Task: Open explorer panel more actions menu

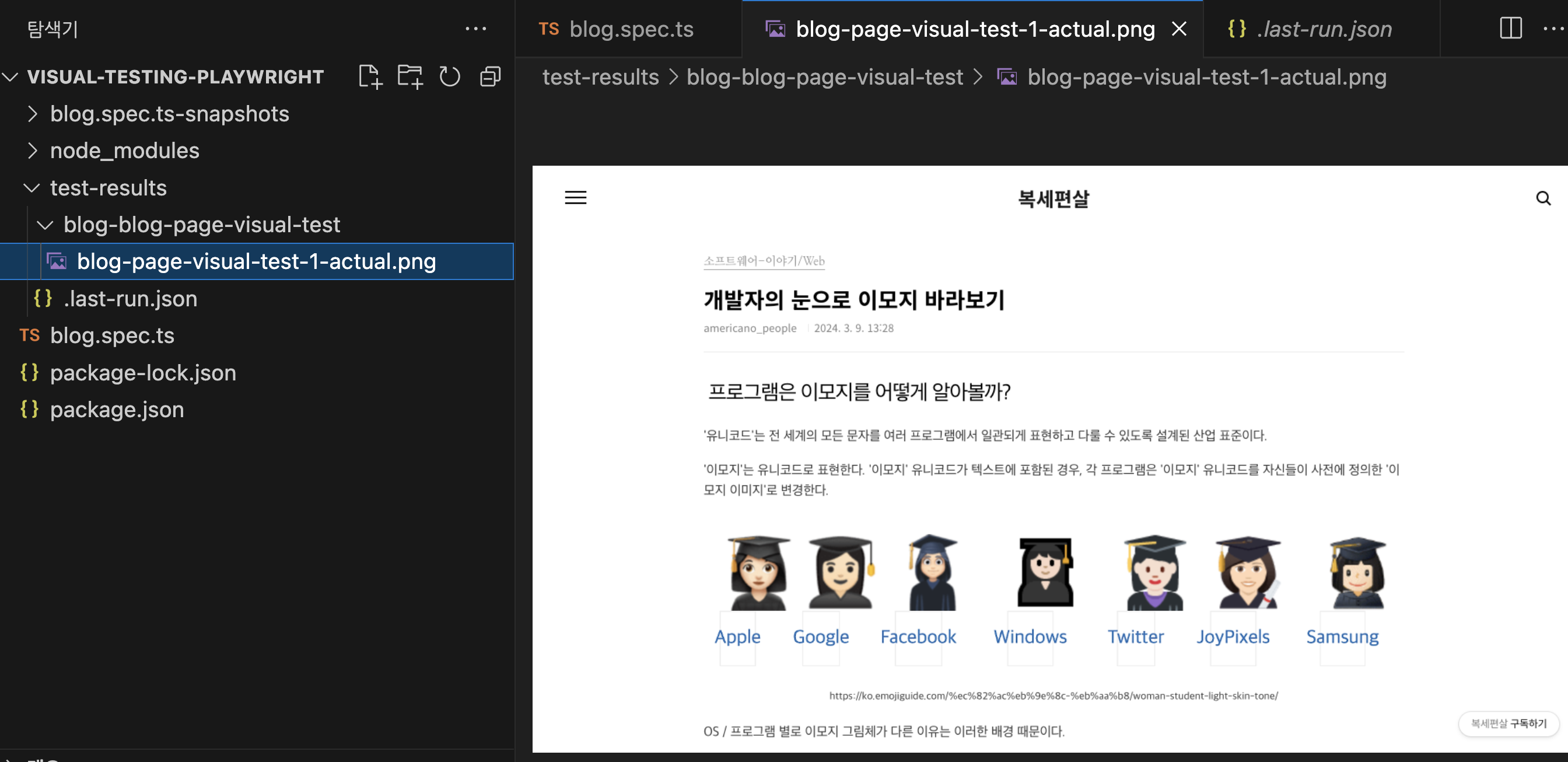Action: coord(475,29)
